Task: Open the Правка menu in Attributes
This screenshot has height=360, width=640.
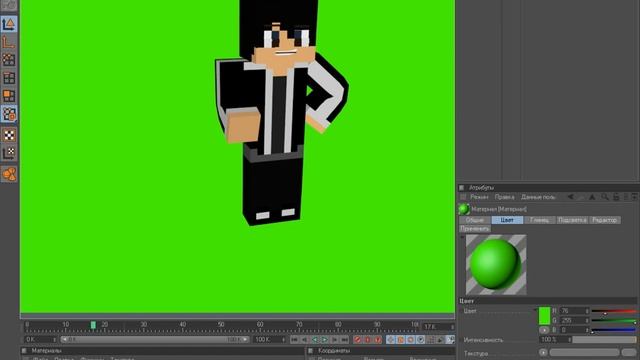Action: (504, 197)
